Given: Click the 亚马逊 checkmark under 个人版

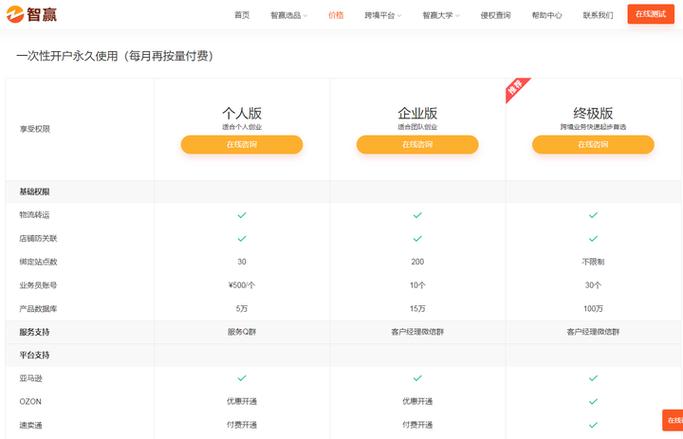Looking at the screenshot, I should [242, 378].
